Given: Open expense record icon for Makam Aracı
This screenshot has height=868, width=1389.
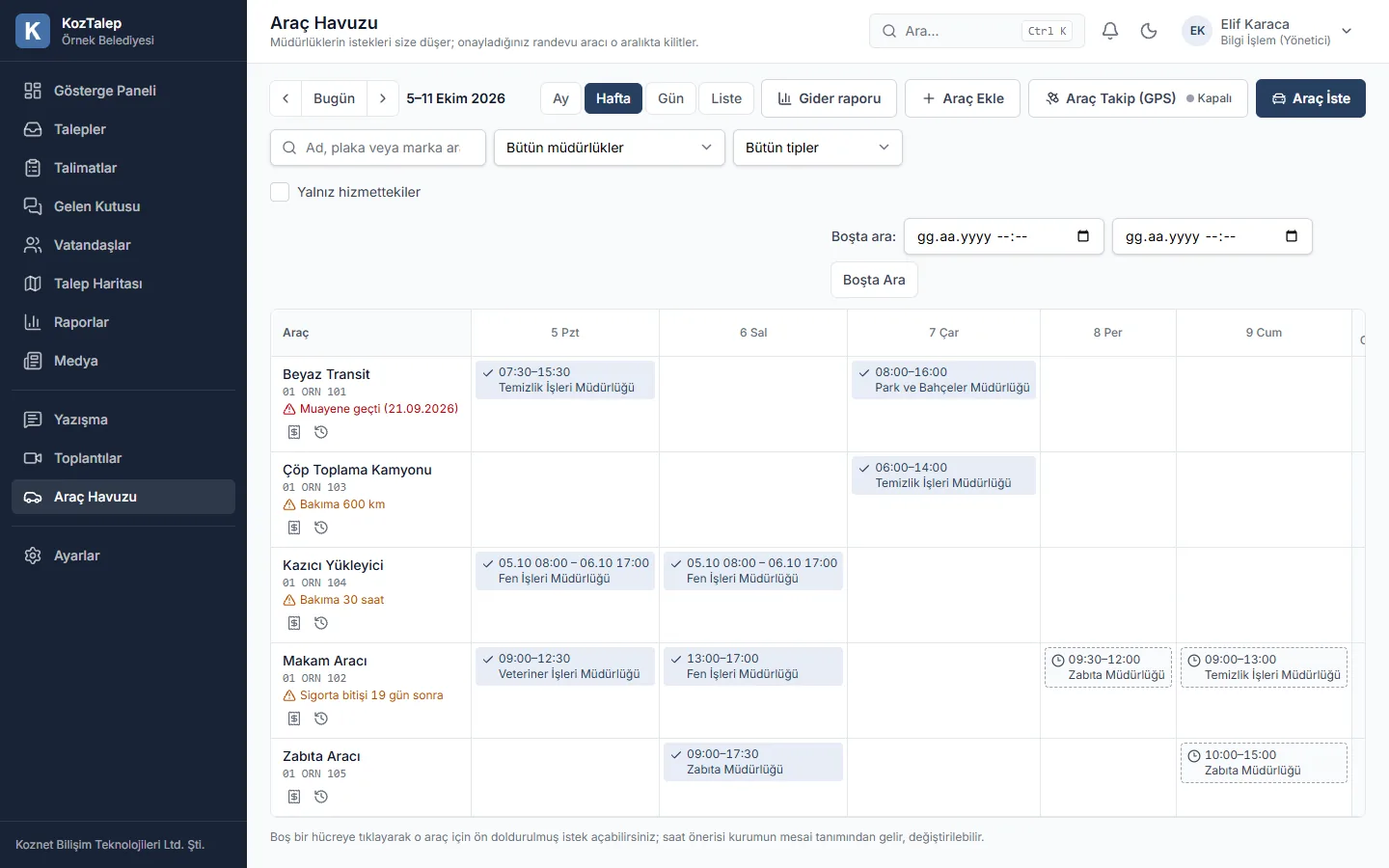Looking at the screenshot, I should 294,719.
